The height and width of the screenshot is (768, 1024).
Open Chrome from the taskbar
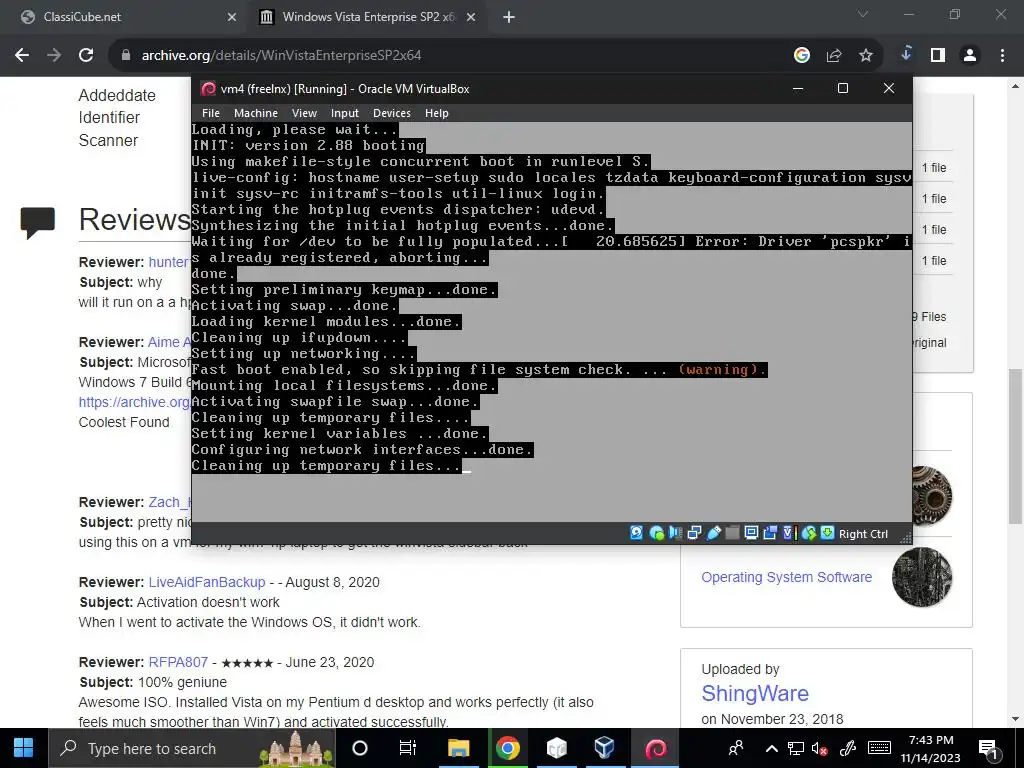click(507, 748)
